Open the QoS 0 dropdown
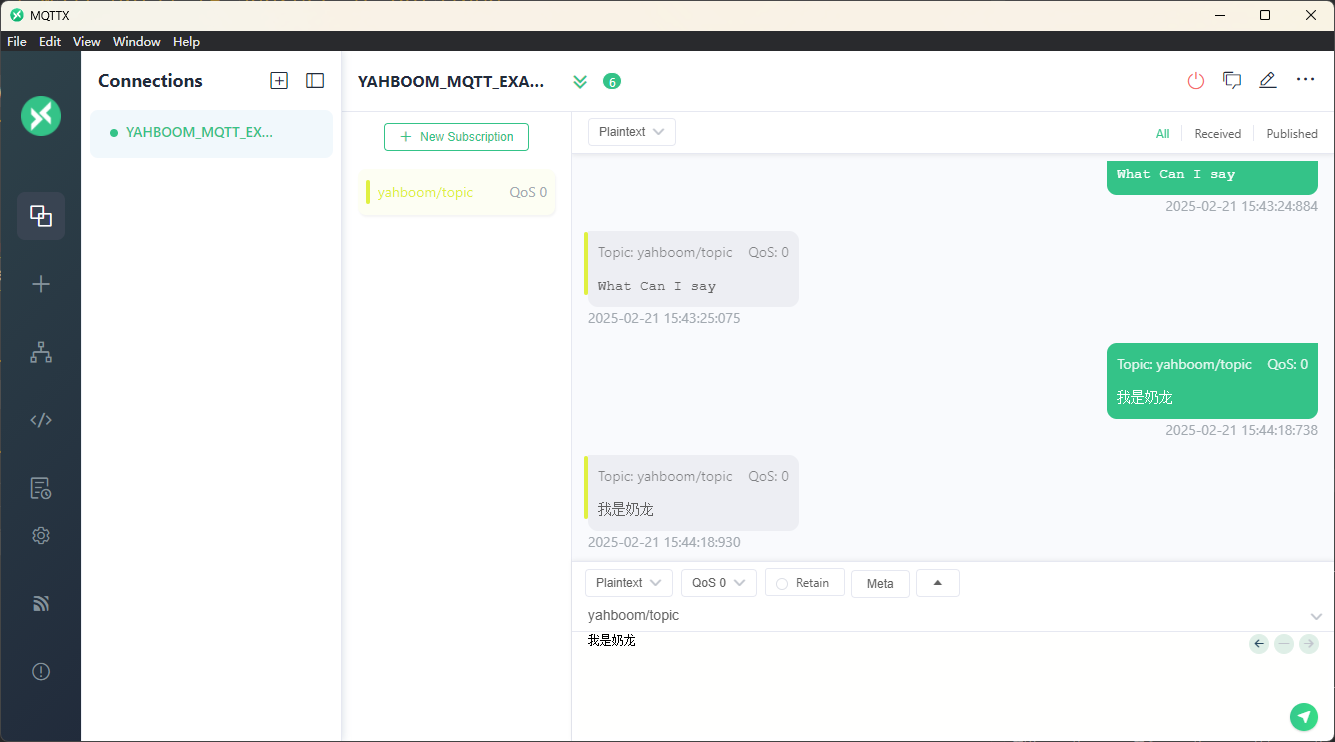Screen dimensions: 1335x742 click(719, 583)
